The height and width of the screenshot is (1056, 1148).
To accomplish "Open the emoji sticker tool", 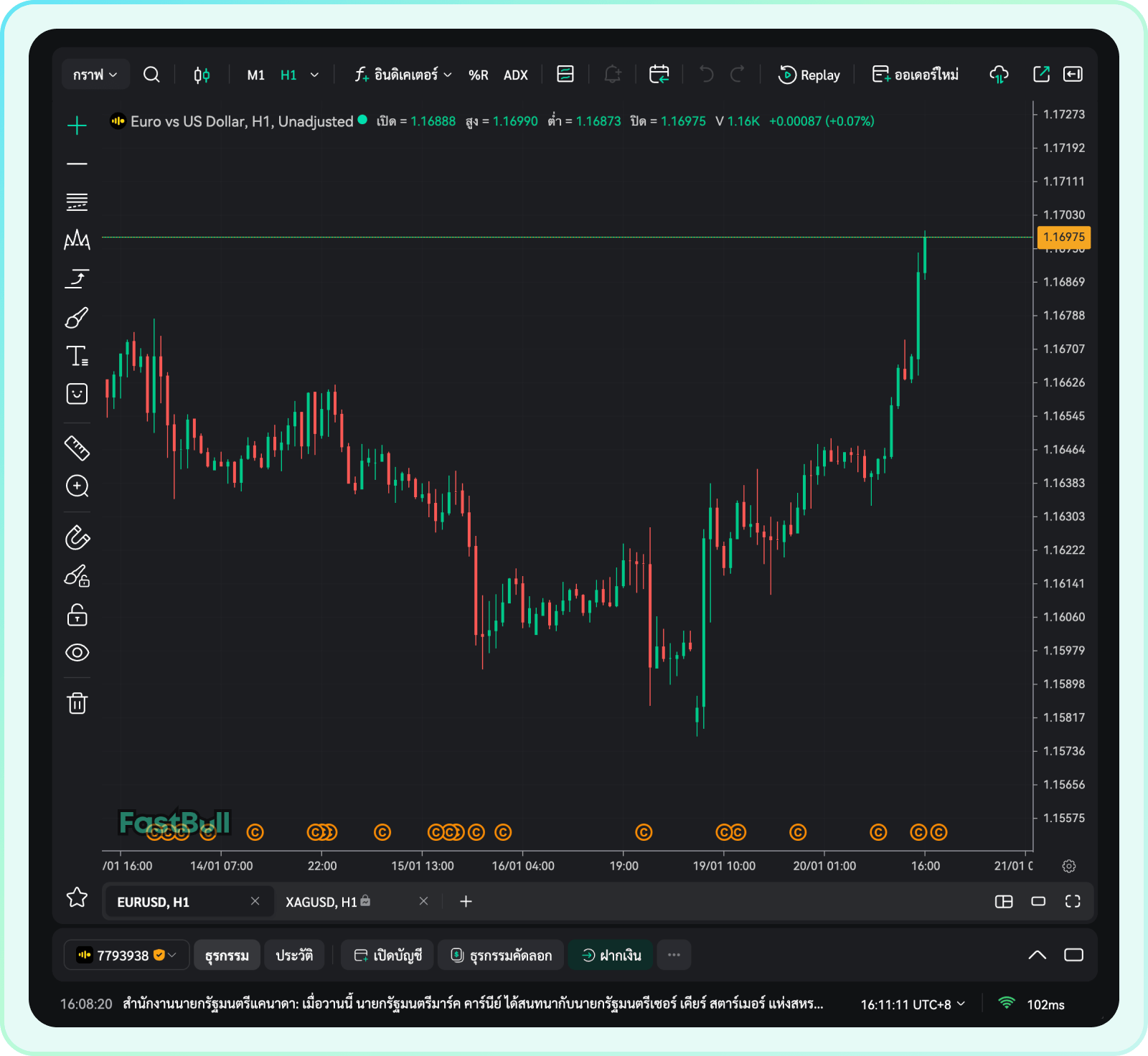I will (x=77, y=394).
